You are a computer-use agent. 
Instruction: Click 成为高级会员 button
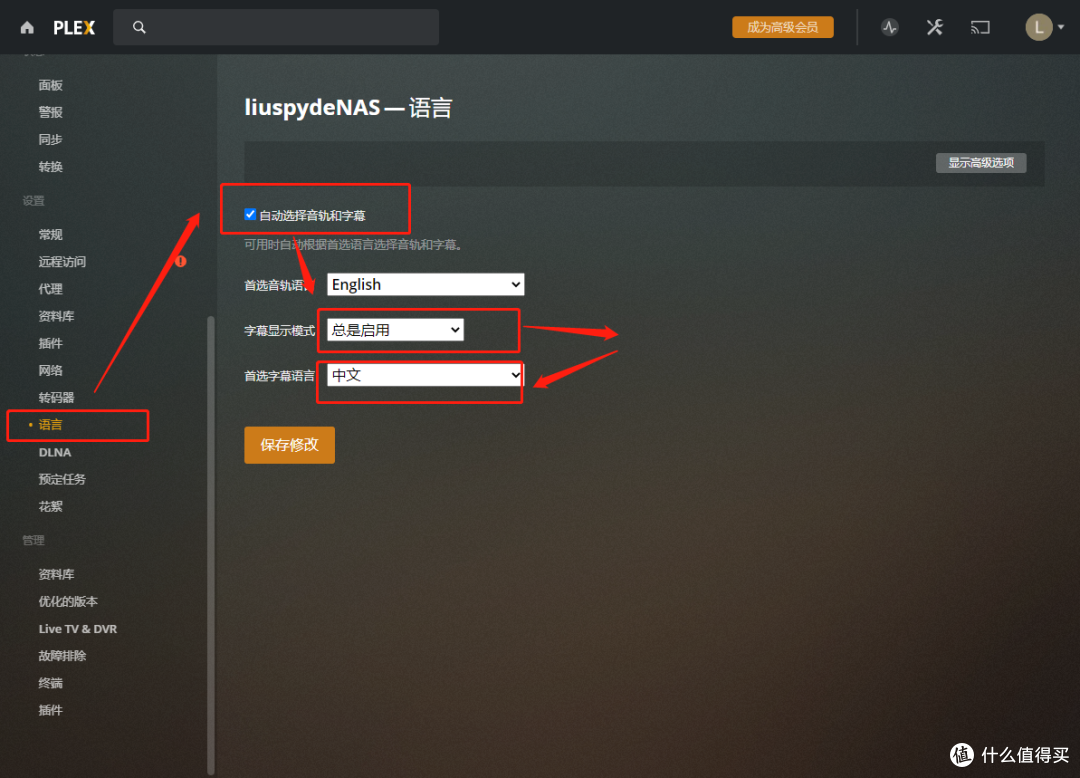click(782, 28)
